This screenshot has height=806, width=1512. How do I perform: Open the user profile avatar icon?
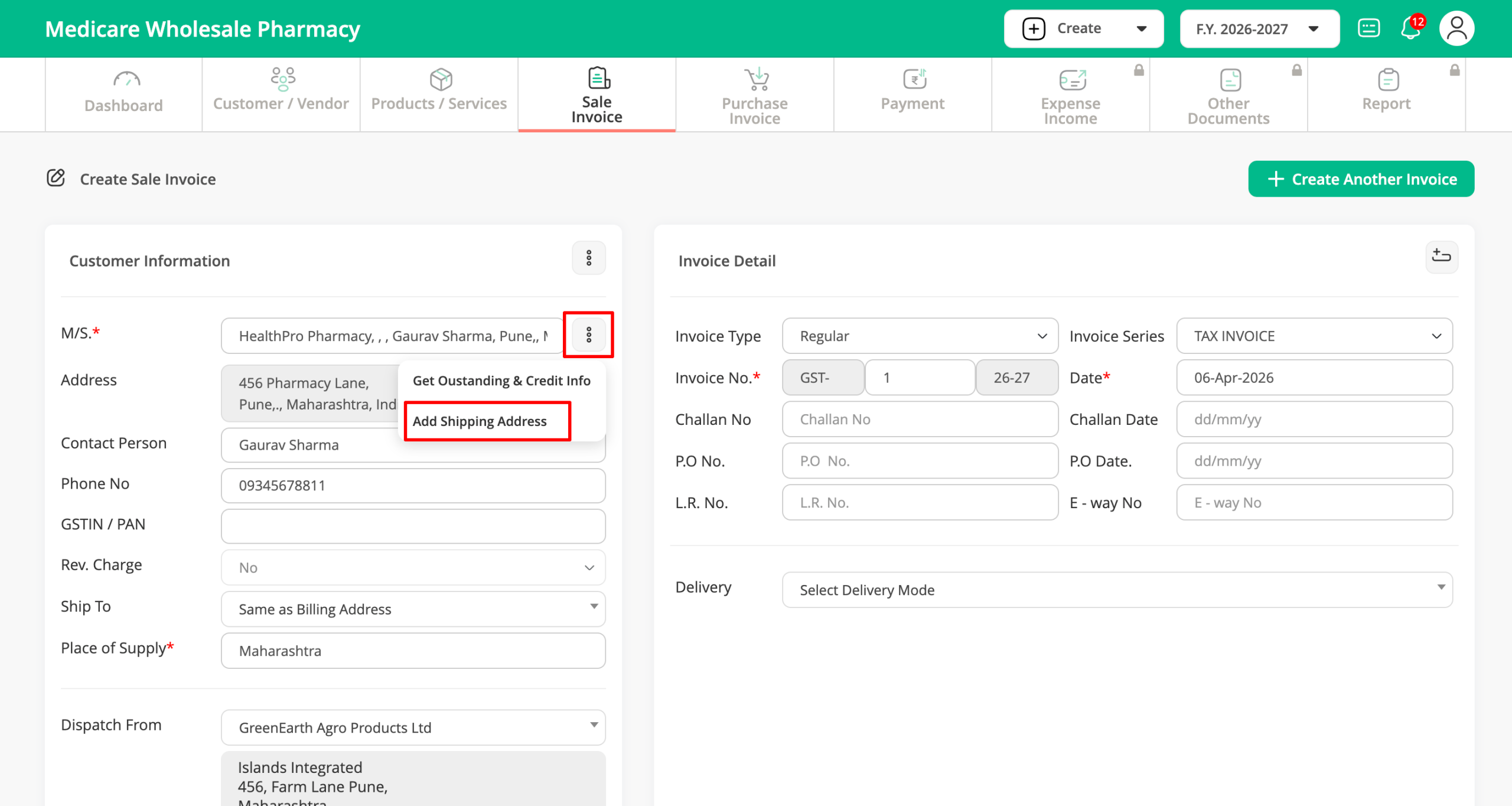pyautogui.click(x=1456, y=28)
